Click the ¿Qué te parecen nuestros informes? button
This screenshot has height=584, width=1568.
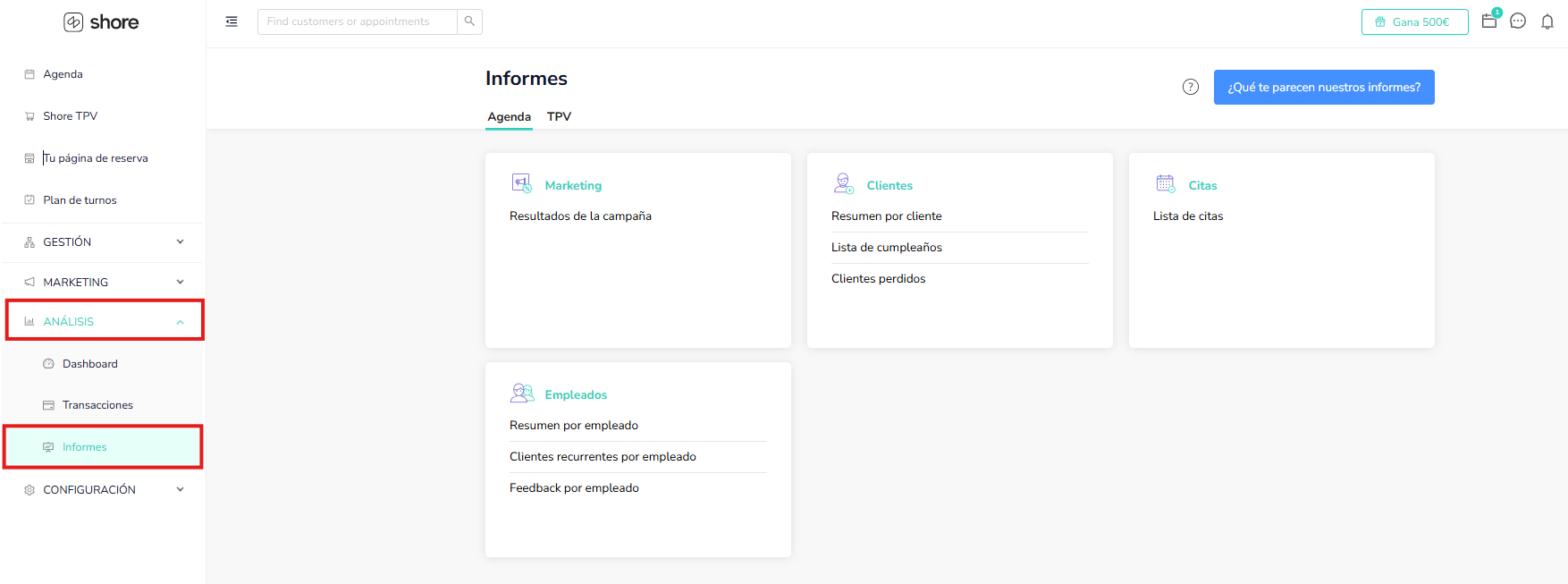click(1323, 88)
